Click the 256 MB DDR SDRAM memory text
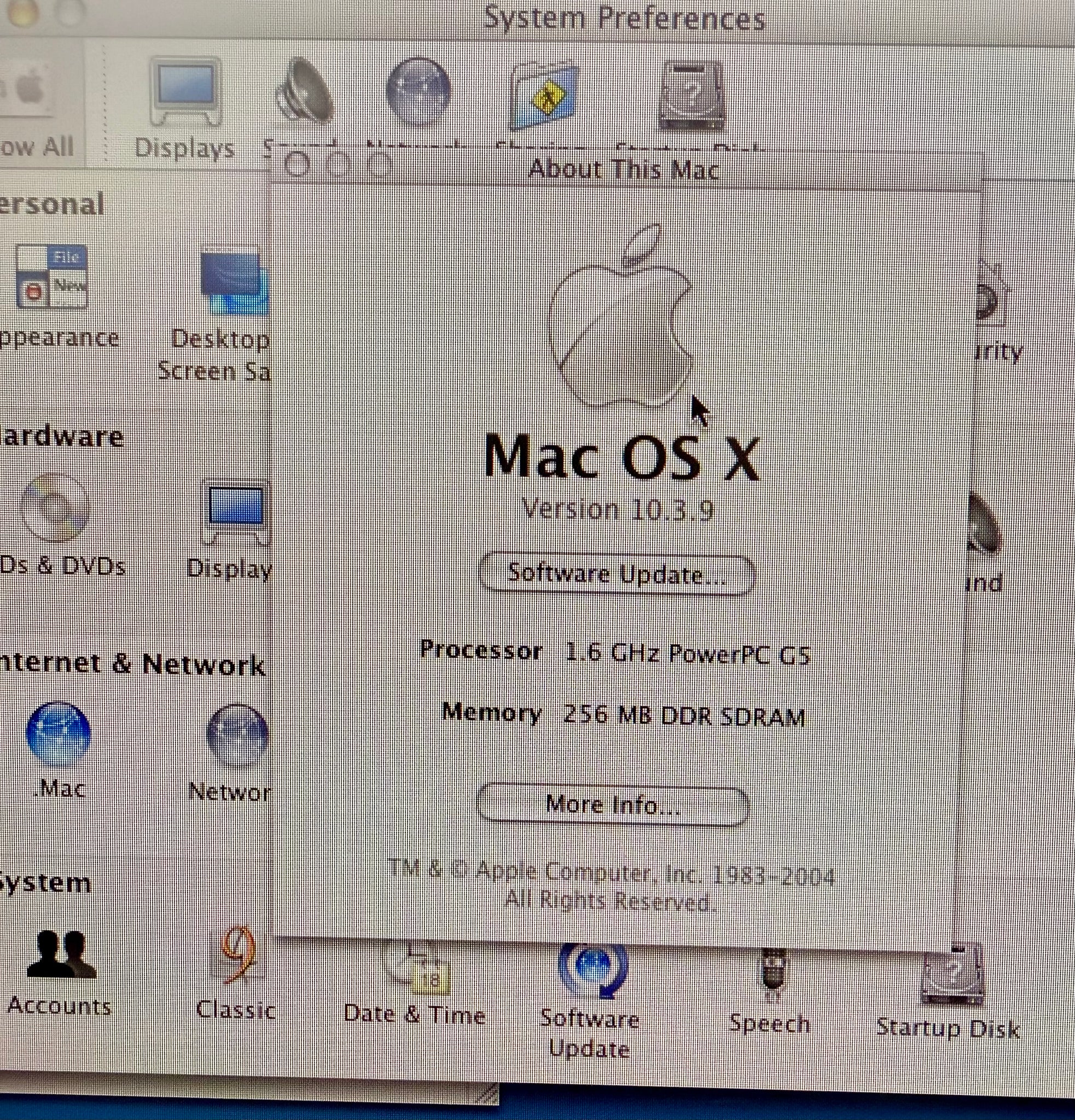The width and height of the screenshot is (1075, 1120). (683, 714)
